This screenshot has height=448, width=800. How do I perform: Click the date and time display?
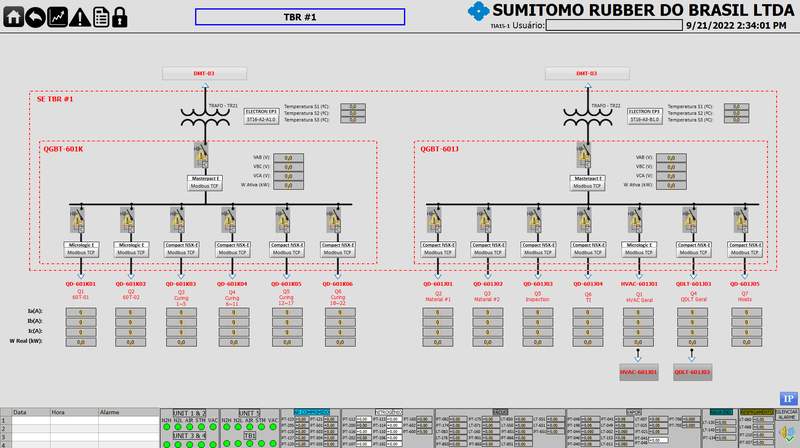[x=736, y=25]
